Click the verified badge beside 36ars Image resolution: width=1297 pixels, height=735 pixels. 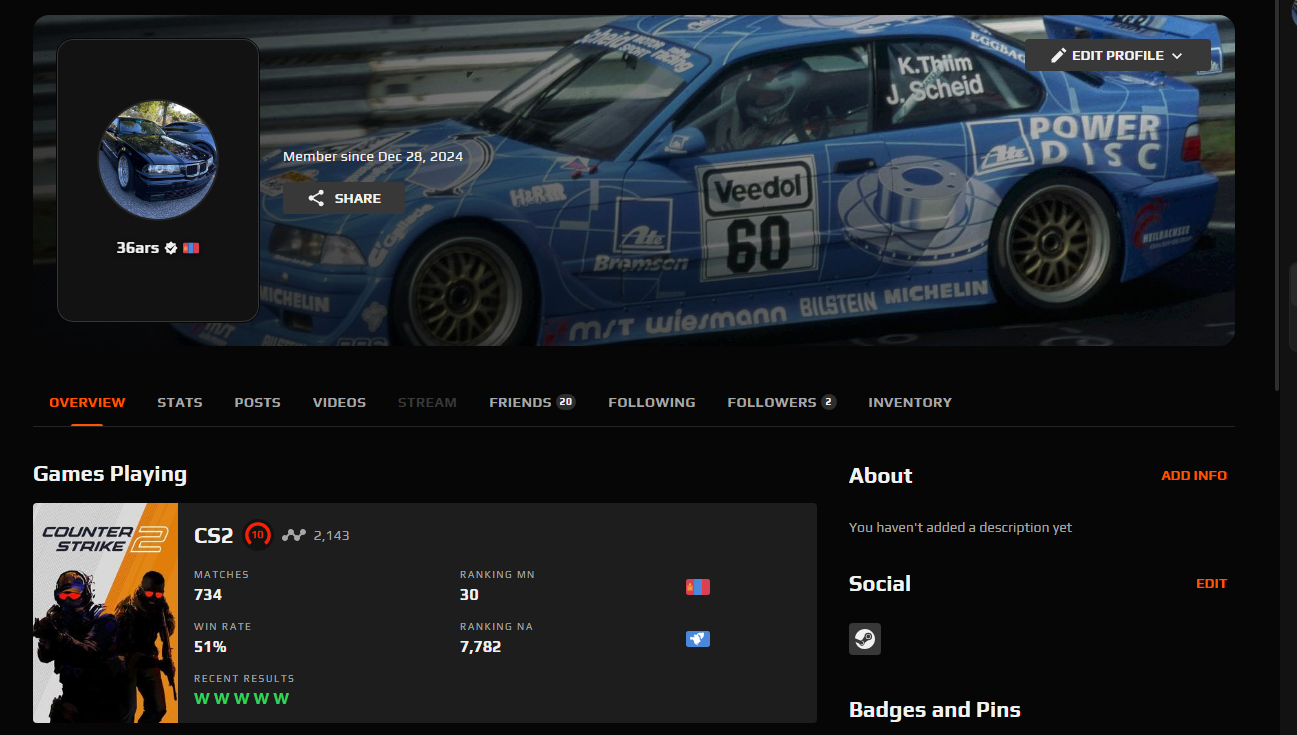(x=171, y=248)
